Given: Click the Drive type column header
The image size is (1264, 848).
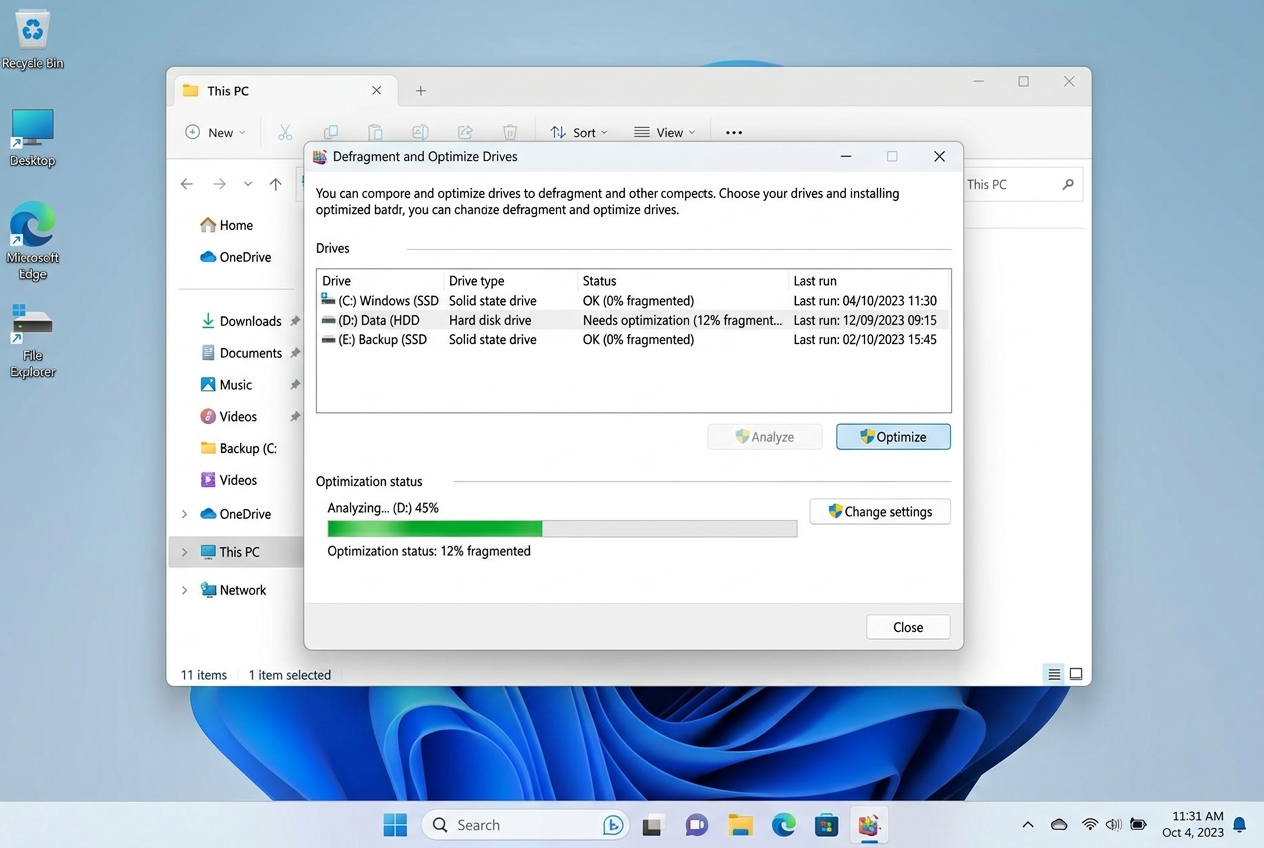Looking at the screenshot, I should coord(511,281).
